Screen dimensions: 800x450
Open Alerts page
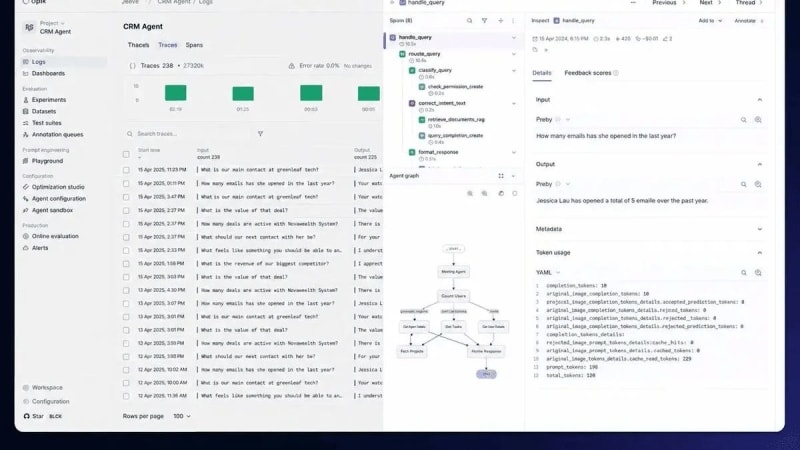tap(39, 248)
